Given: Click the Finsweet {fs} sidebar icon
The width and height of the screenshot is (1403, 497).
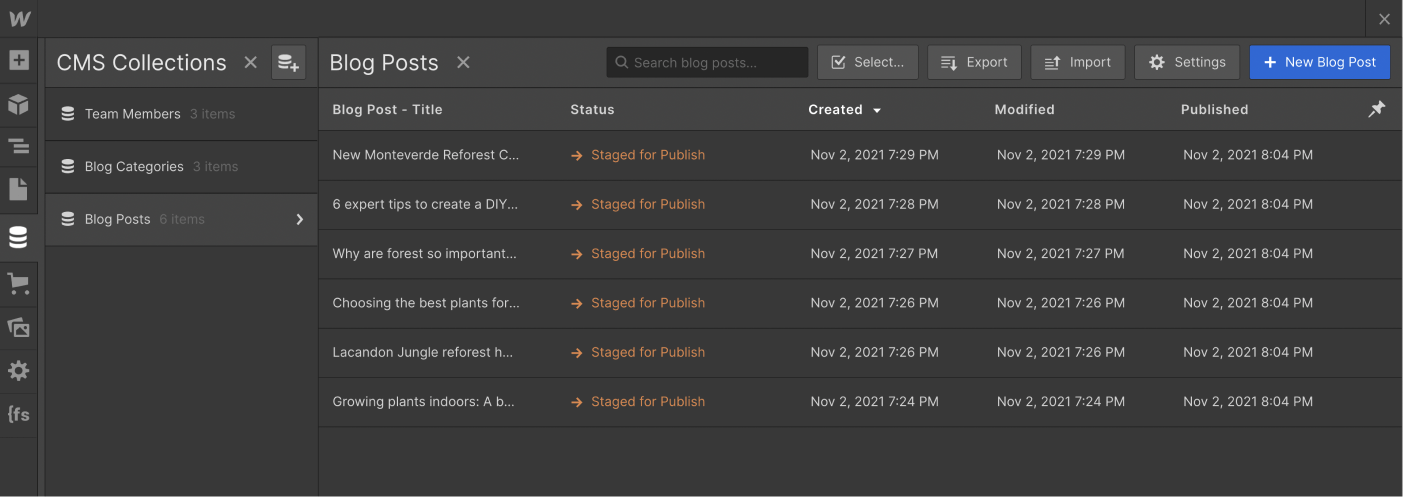Looking at the screenshot, I should (x=18, y=414).
